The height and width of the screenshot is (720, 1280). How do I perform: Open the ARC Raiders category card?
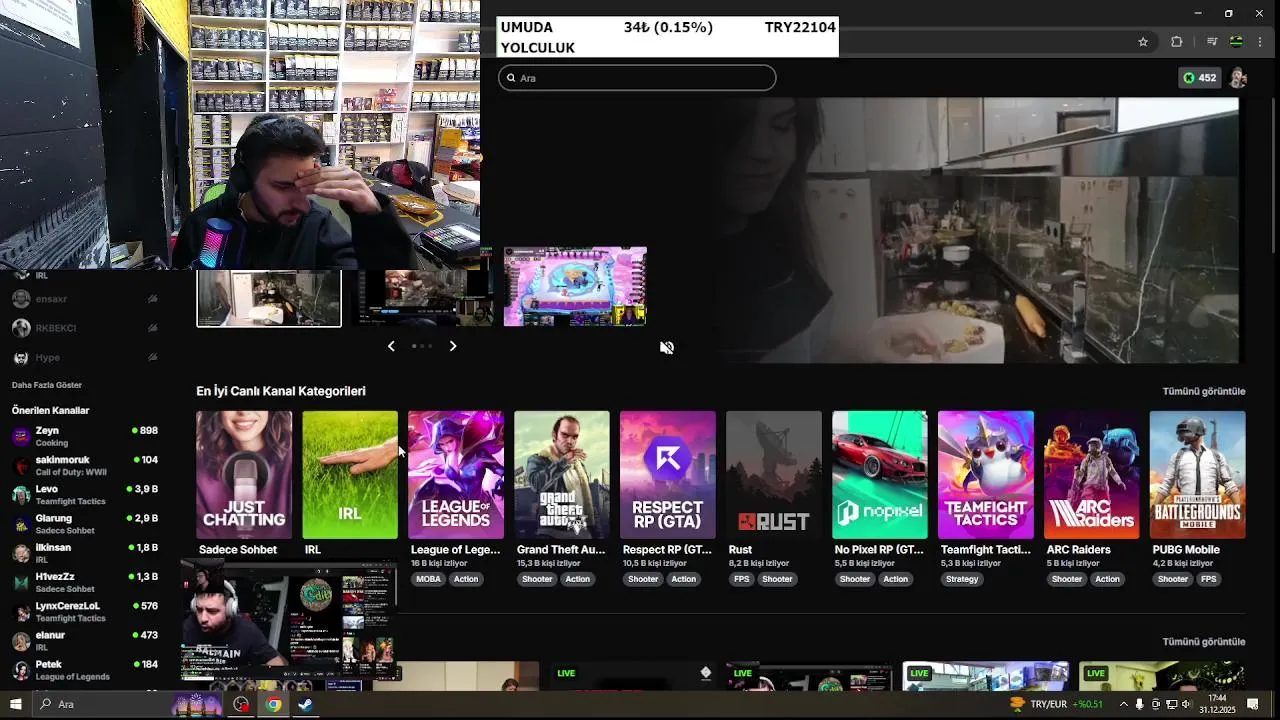click(1092, 475)
